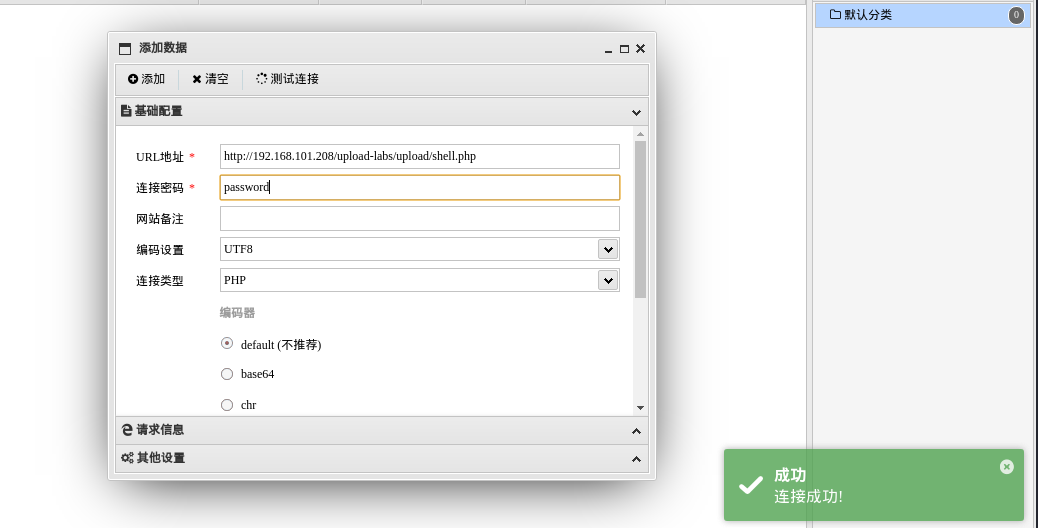Click the scrollbar up arrow in form
The width and height of the screenshot is (1038, 528).
click(x=640, y=134)
